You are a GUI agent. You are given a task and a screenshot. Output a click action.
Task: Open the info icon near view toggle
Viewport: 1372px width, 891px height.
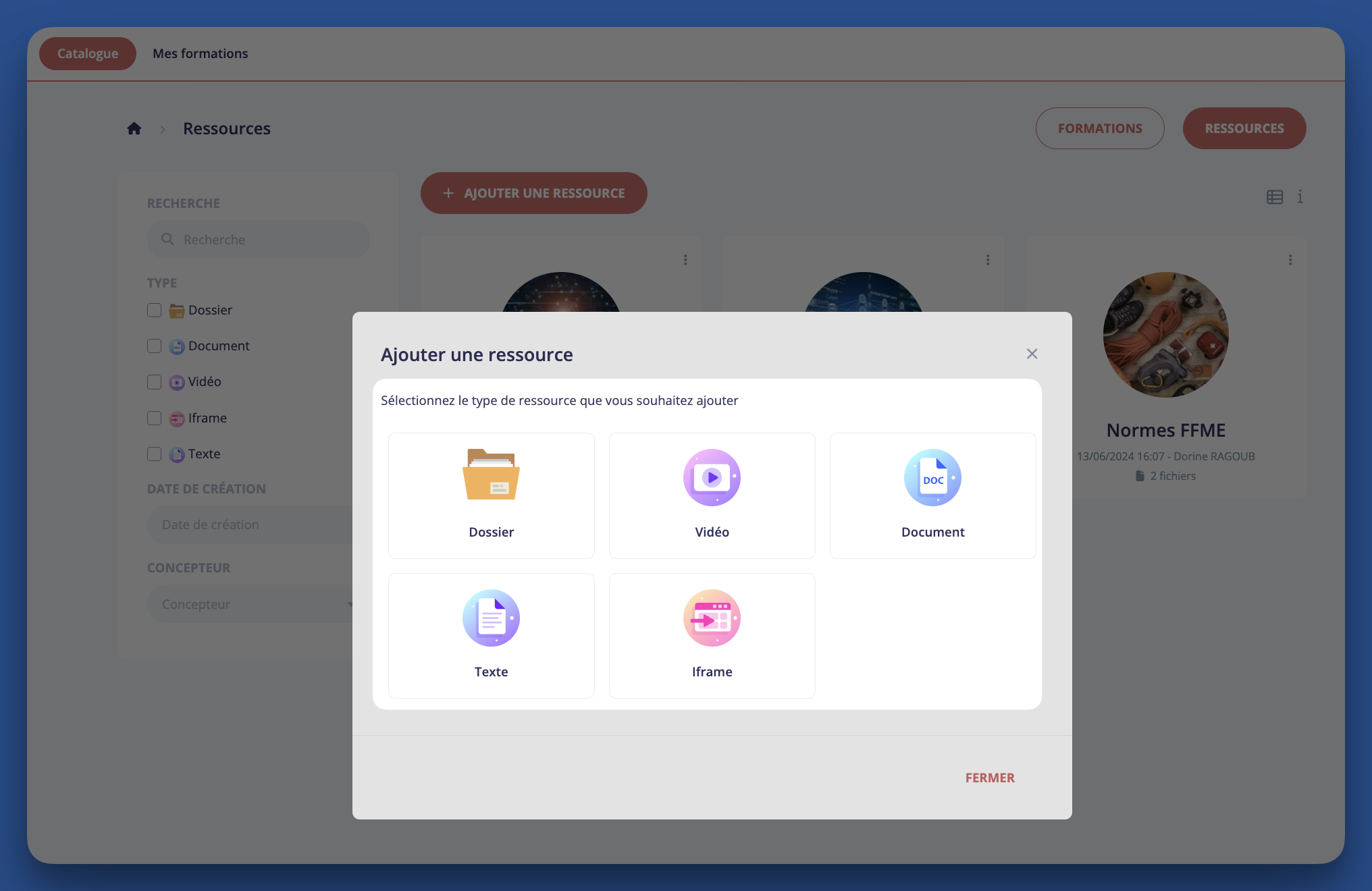1300,197
